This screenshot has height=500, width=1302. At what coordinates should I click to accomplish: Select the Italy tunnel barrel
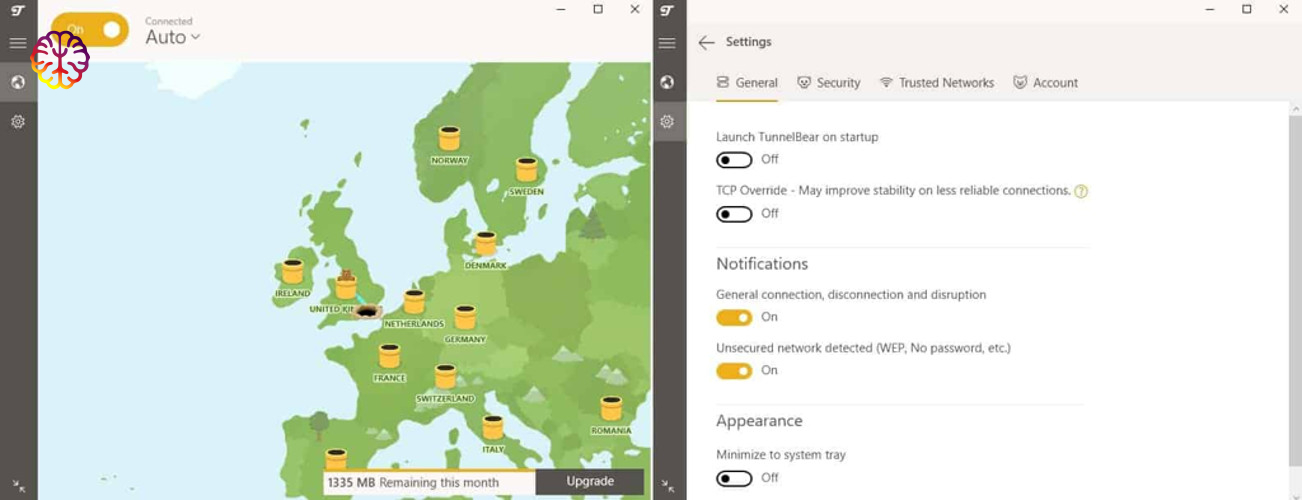click(x=493, y=428)
